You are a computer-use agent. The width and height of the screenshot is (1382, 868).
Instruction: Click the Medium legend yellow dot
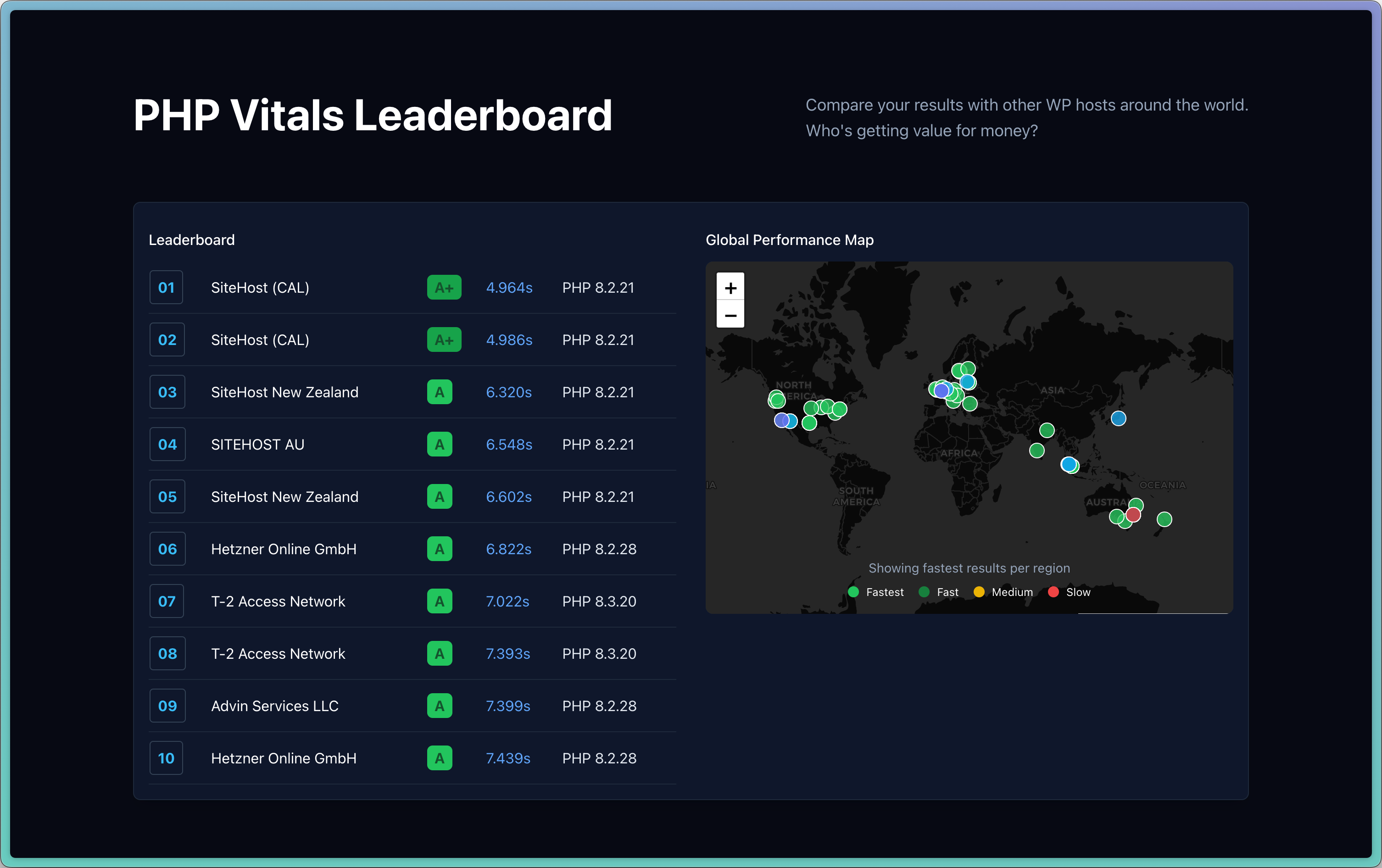pos(979,591)
